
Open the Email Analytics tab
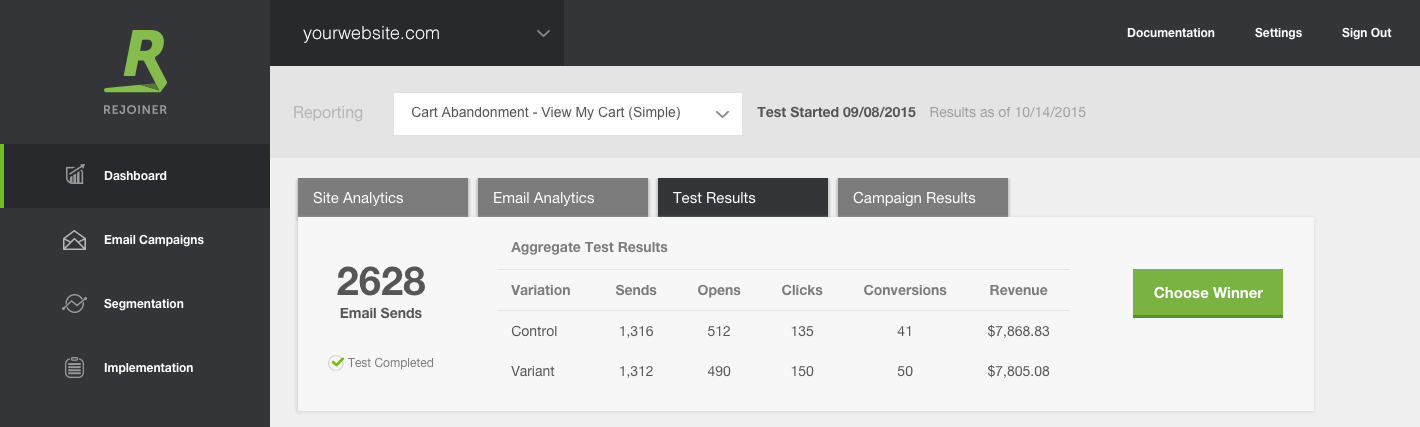point(562,198)
